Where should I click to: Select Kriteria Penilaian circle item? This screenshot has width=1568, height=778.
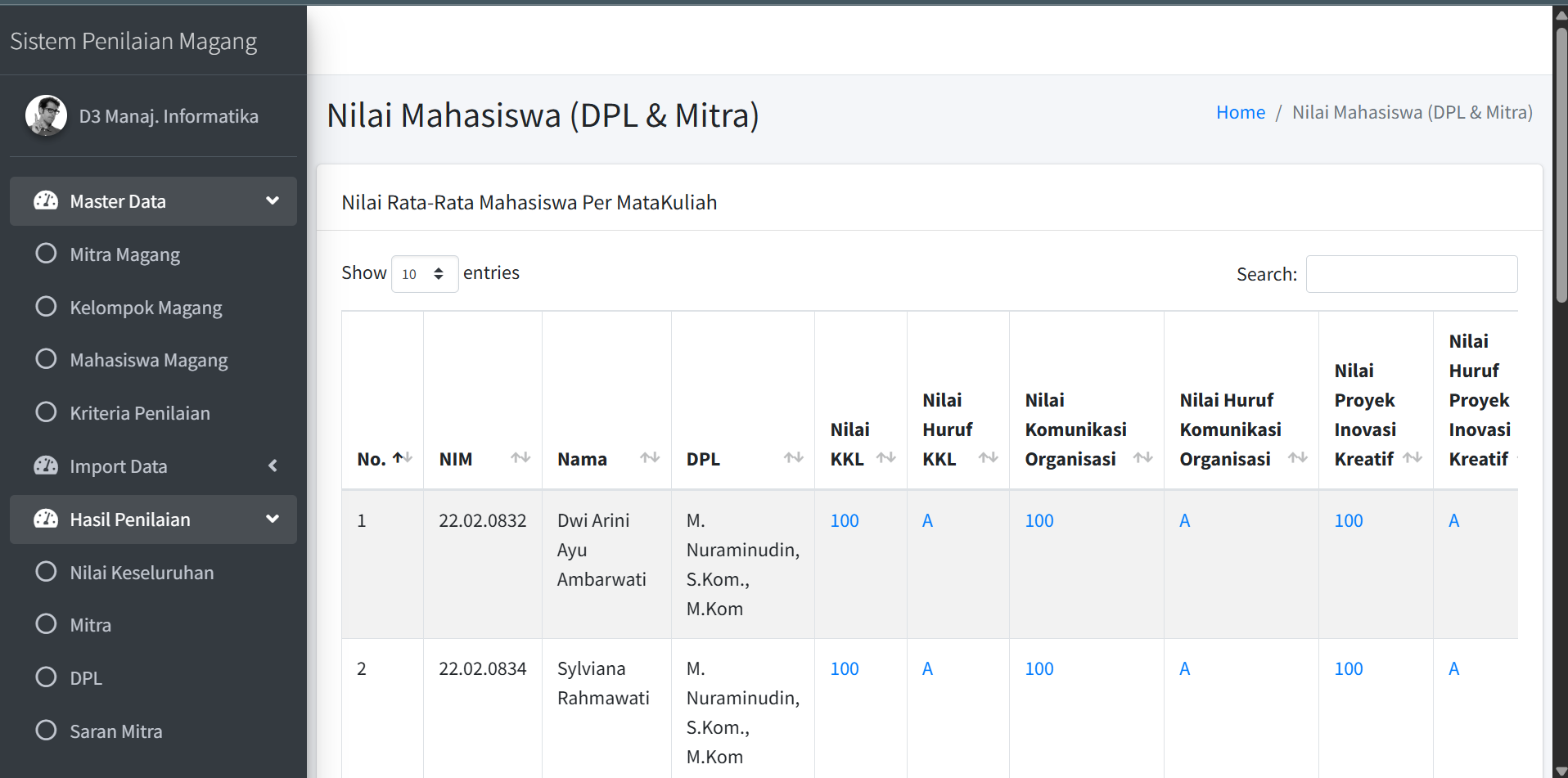point(47,412)
